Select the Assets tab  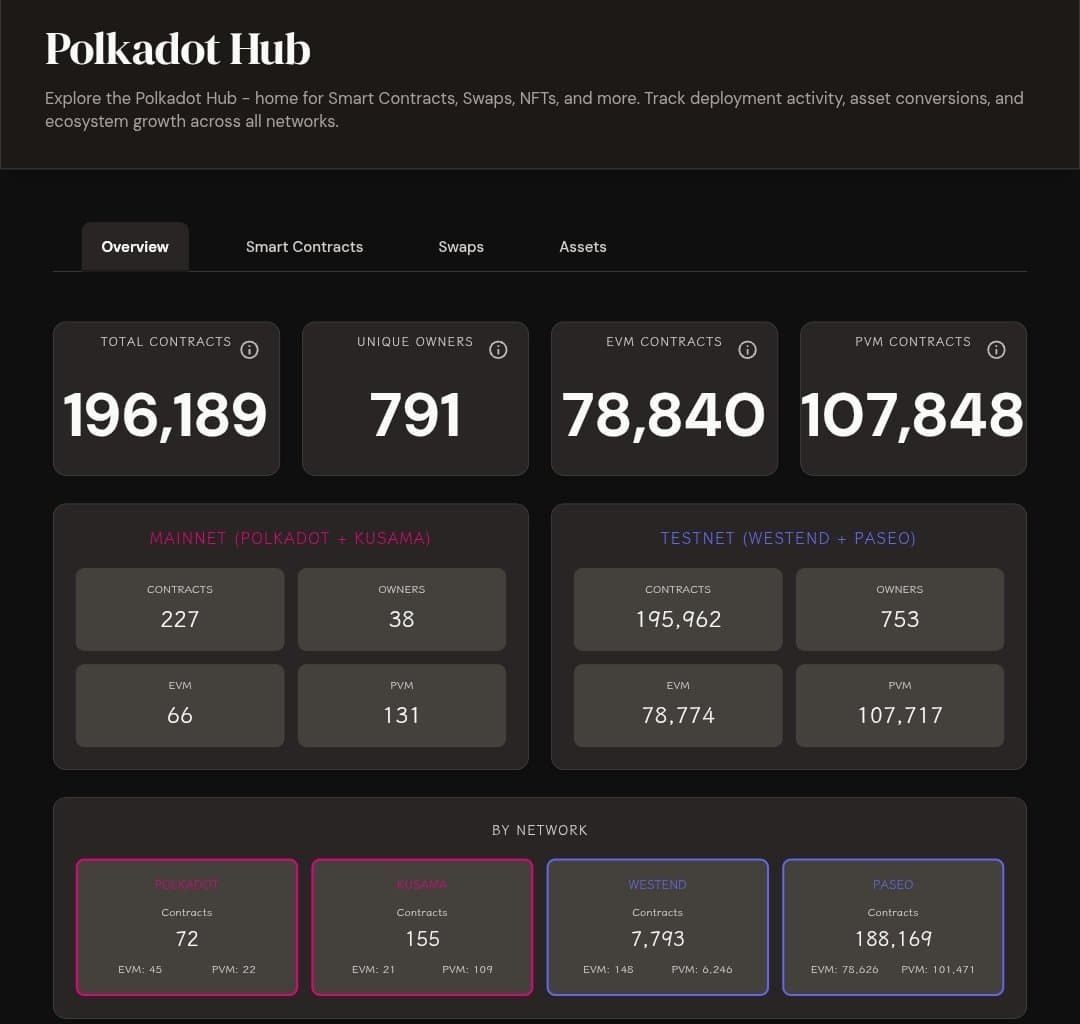[583, 247]
